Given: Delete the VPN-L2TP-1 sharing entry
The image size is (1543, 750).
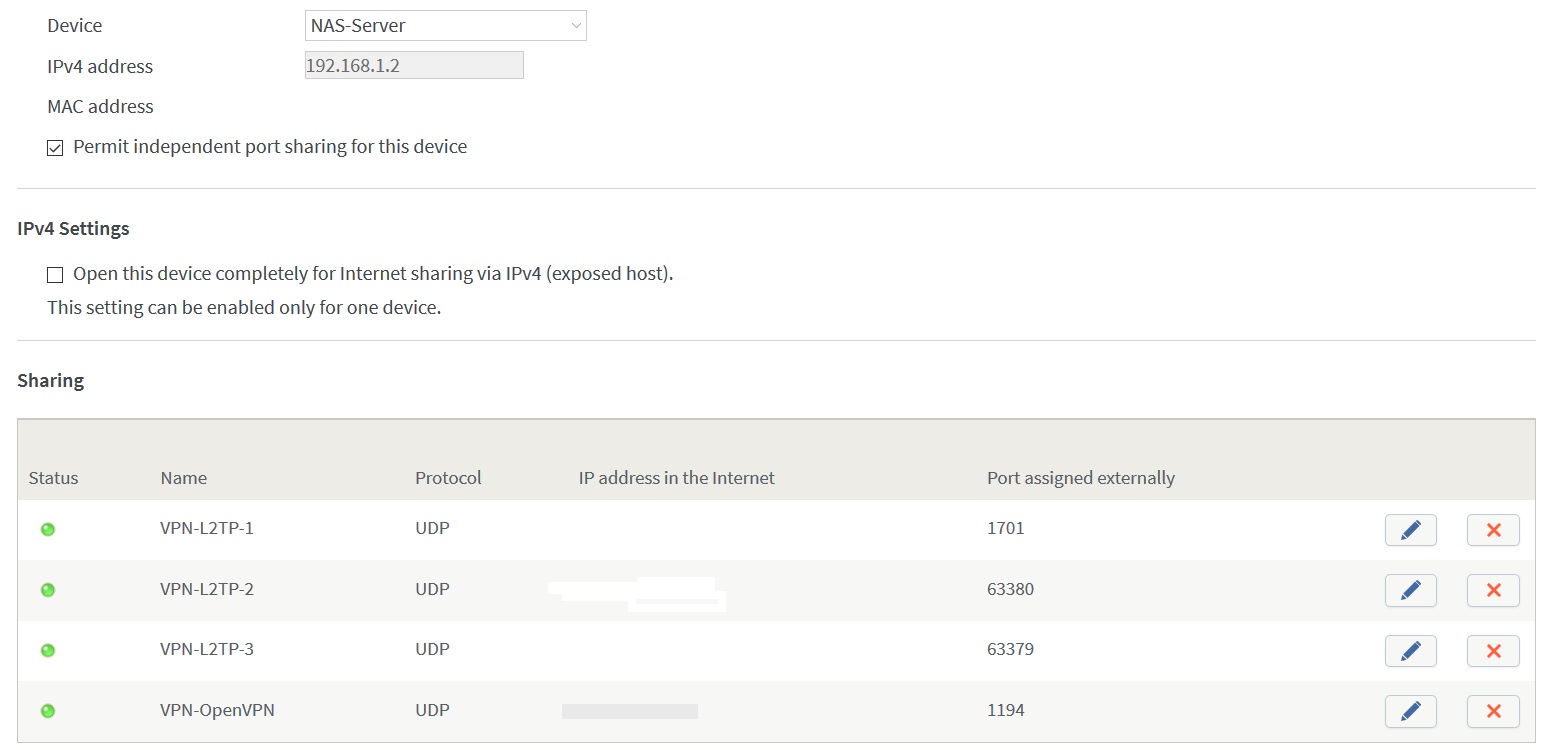Looking at the screenshot, I should tap(1493, 530).
